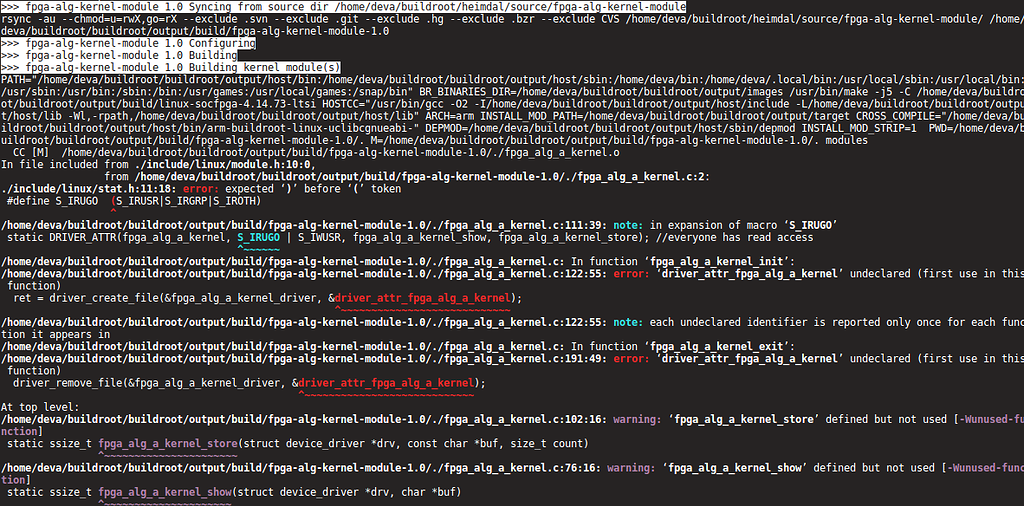Click the line starting "PATH="/home/deva/buildroot"
This screenshot has height=506, width=1024.
(512, 80)
